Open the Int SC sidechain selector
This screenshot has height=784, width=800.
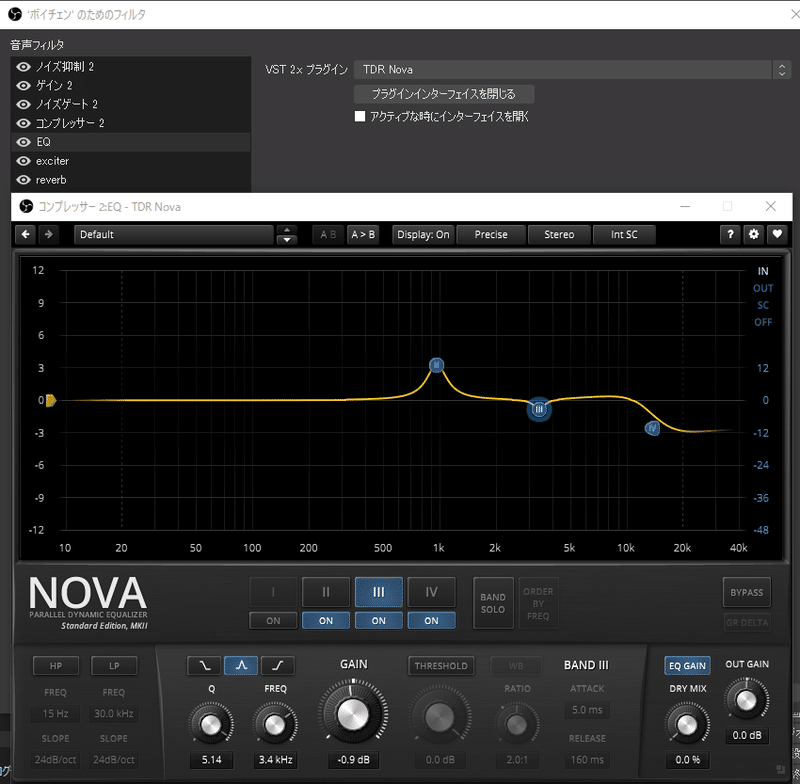pyautogui.click(x=624, y=235)
